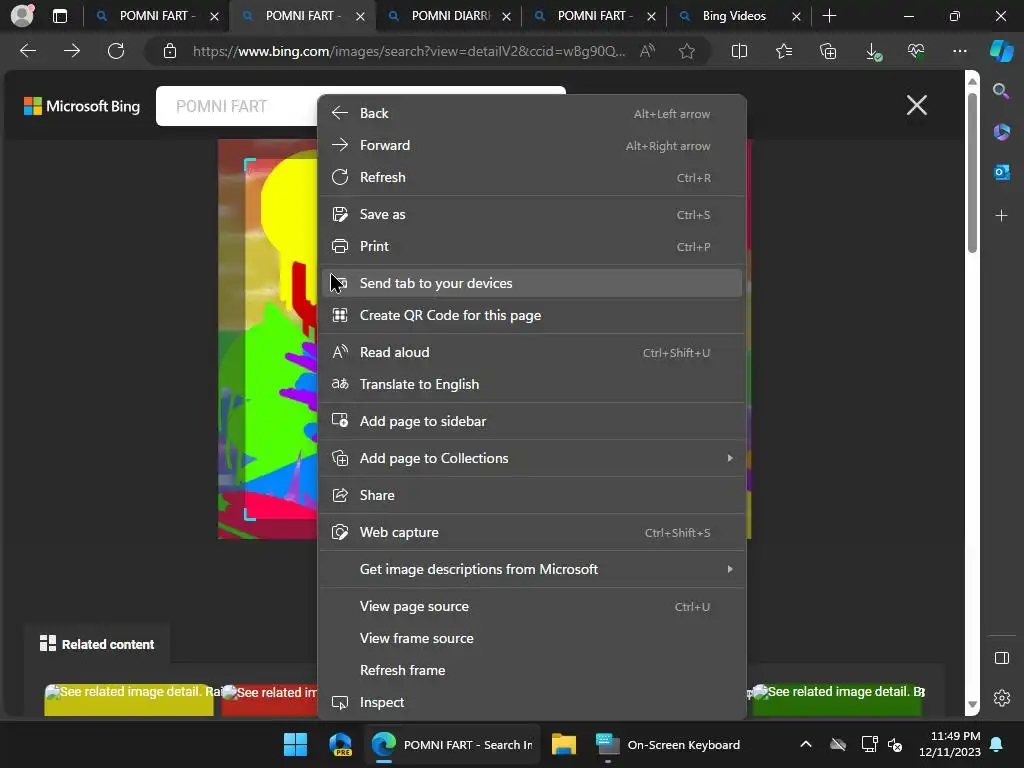Select Print menu entry
Viewport: 1024px width, 768px height.
(x=532, y=246)
